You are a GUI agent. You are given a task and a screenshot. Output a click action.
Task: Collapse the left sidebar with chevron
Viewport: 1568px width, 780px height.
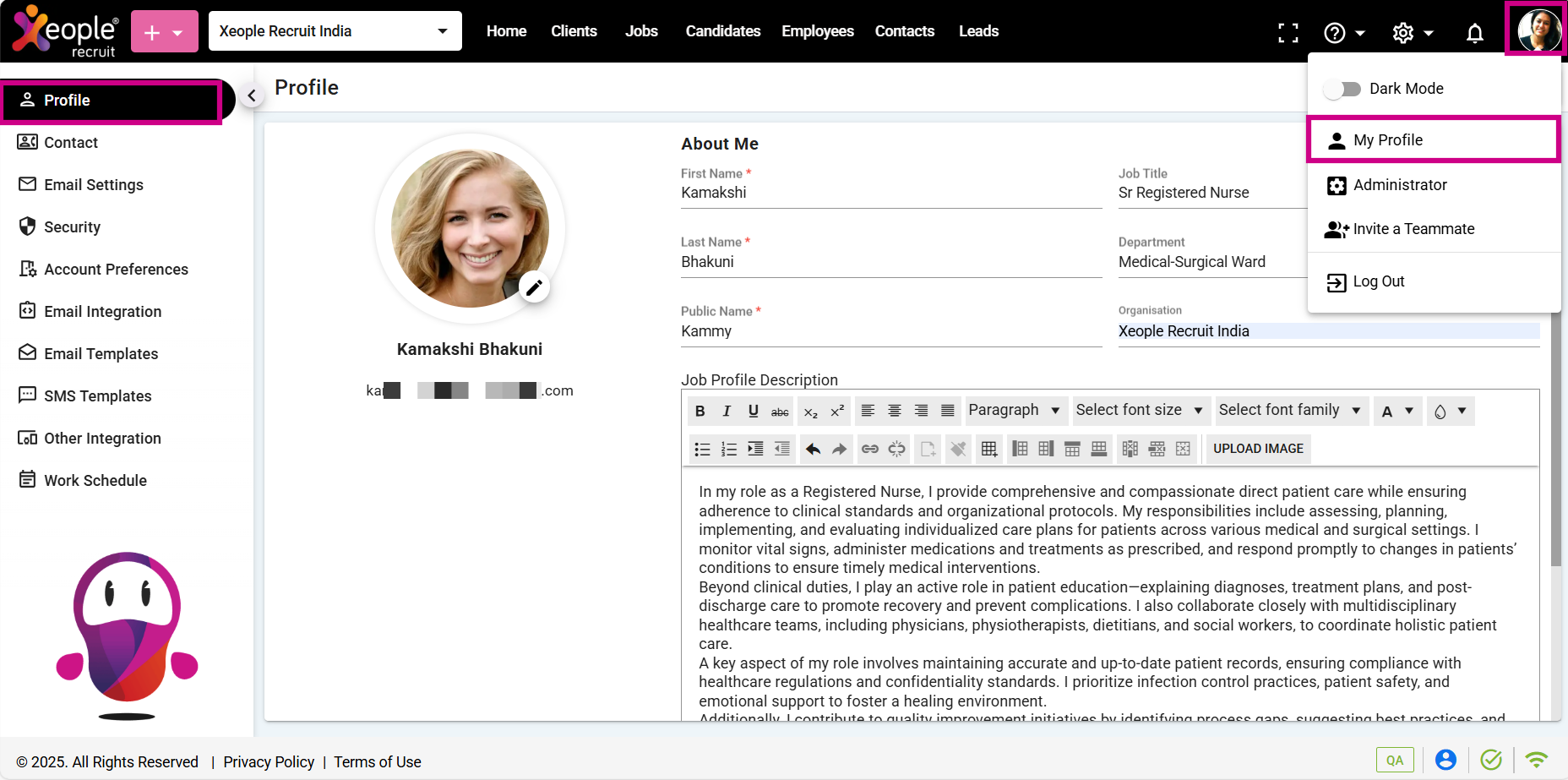click(251, 95)
